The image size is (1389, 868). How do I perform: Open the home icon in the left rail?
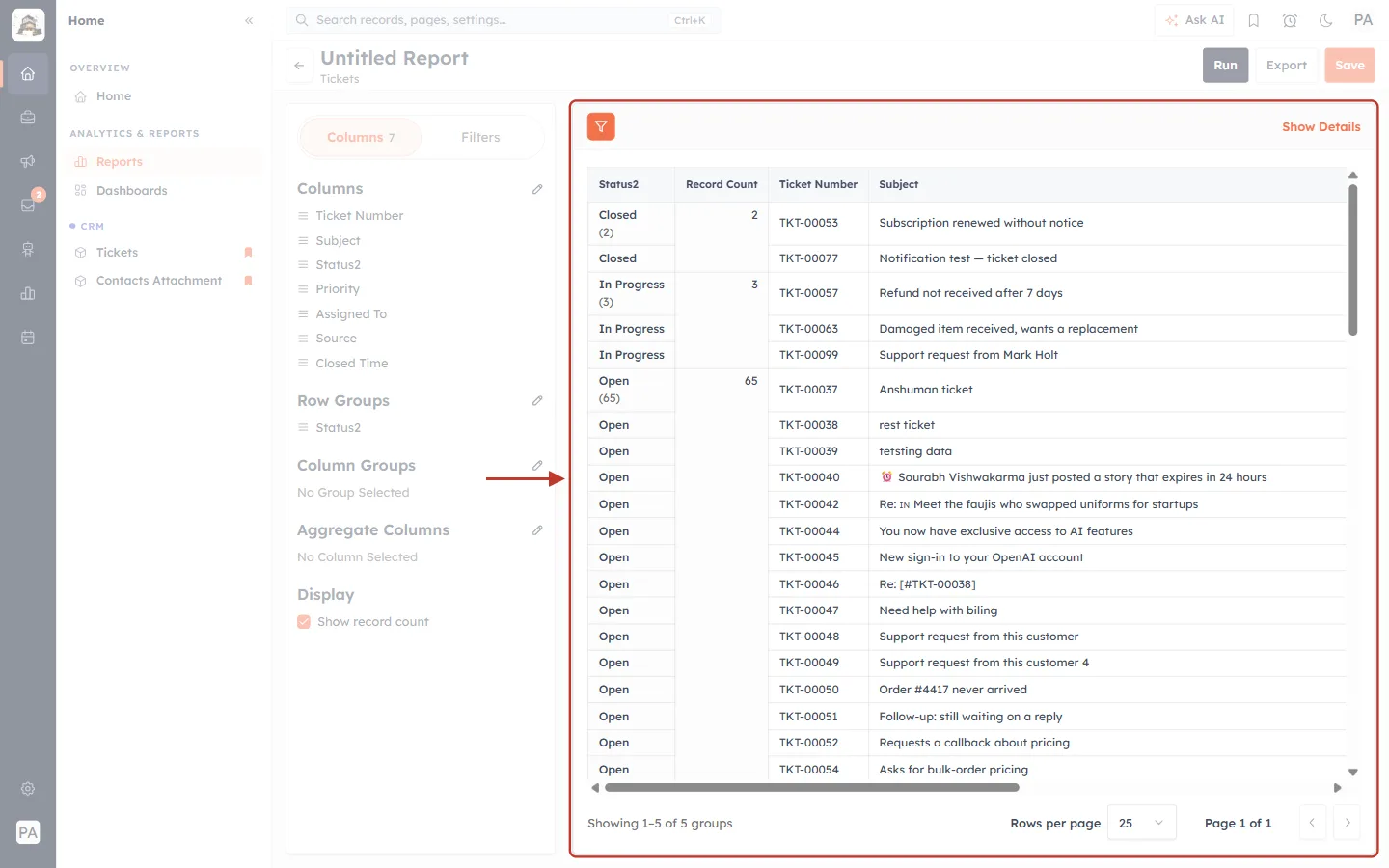[x=28, y=73]
